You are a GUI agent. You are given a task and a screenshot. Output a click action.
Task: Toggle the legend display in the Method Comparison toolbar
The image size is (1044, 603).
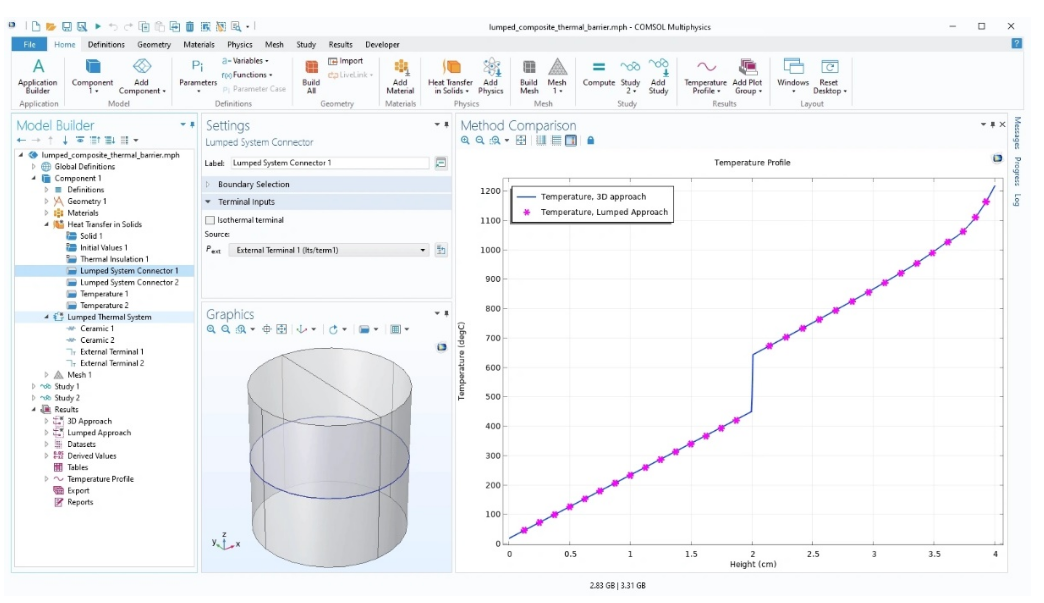571,140
